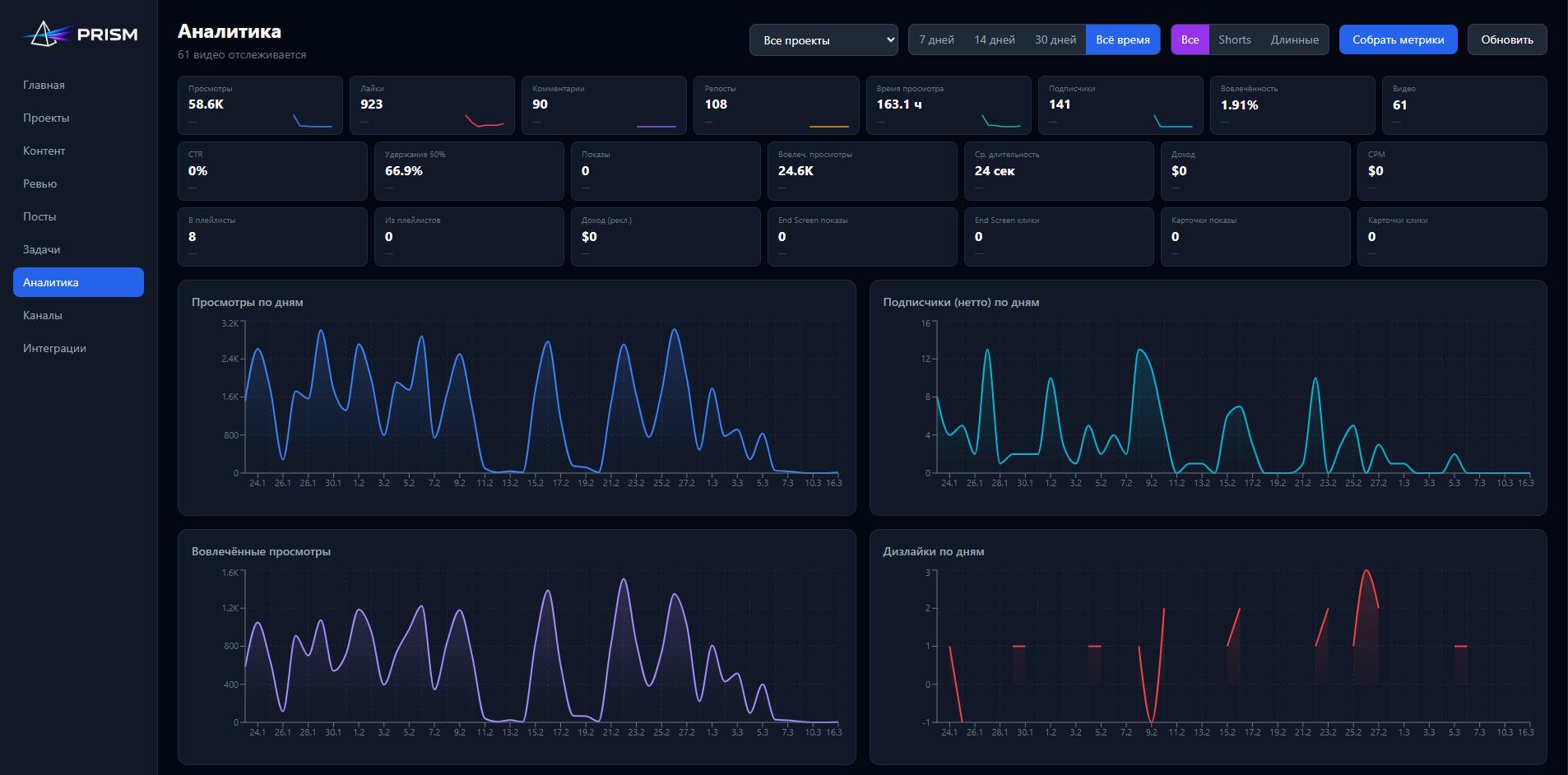This screenshot has width=1568, height=775.
Task: Select the Аналитика sidebar item
Action: pyautogui.click(x=78, y=282)
